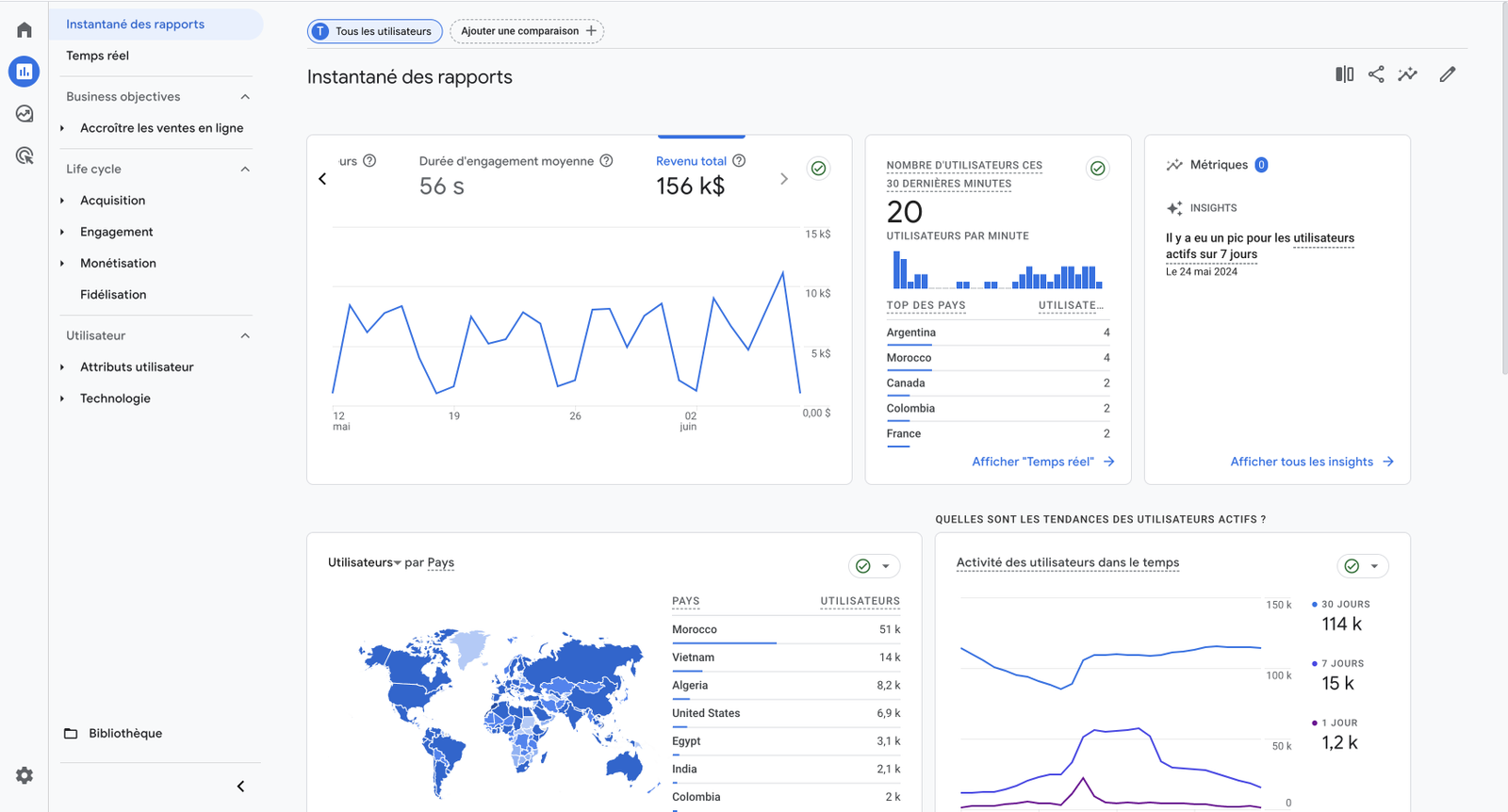Image resolution: width=1508 pixels, height=812 pixels.
Task: Open dropdown on Activité des utilisateurs card
Action: point(1374,566)
